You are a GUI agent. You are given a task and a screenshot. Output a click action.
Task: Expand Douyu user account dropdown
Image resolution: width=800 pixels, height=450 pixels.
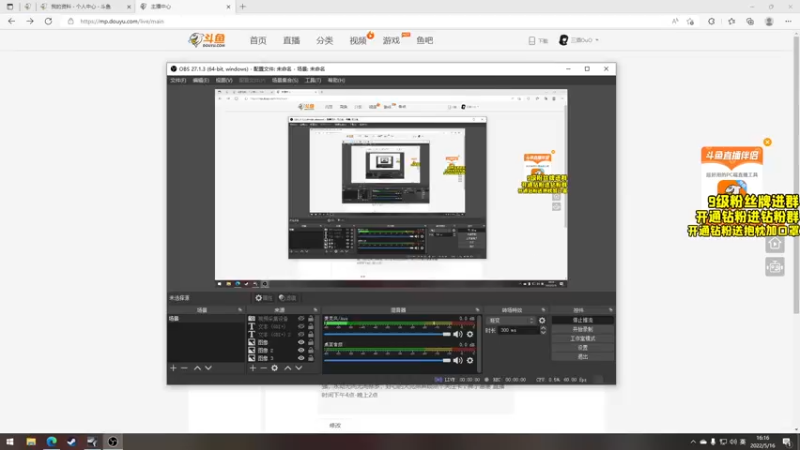coord(579,40)
